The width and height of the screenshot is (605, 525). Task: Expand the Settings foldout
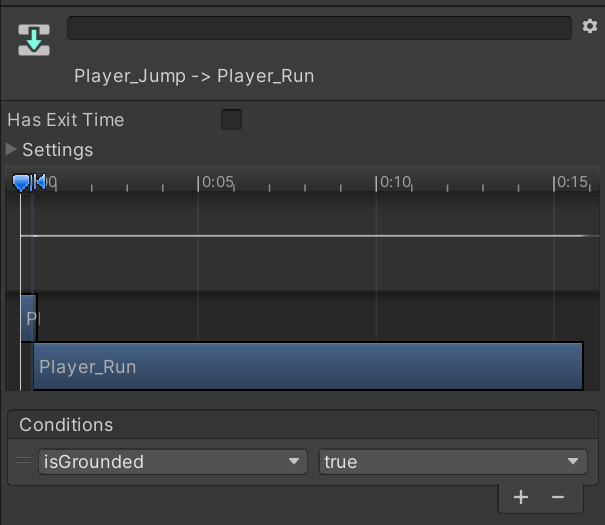[x=12, y=150]
